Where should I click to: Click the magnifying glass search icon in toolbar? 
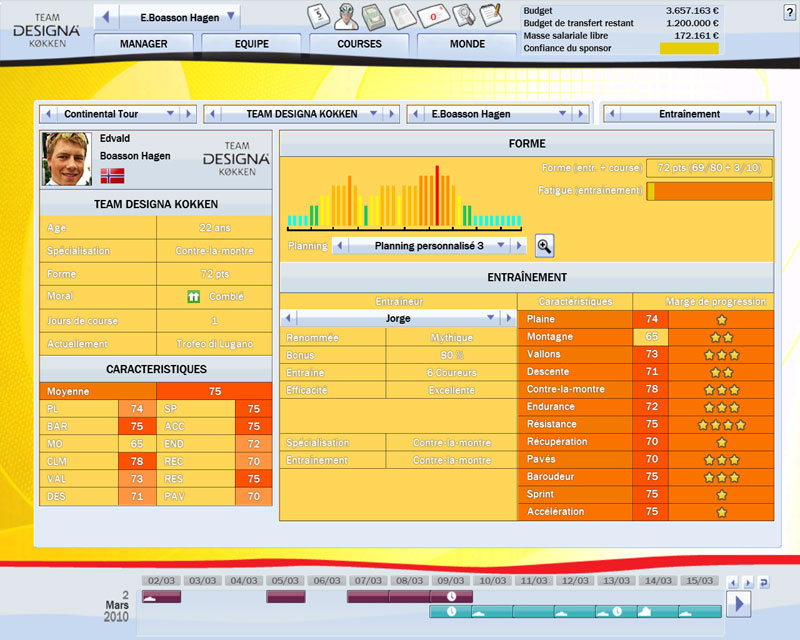[x=463, y=16]
